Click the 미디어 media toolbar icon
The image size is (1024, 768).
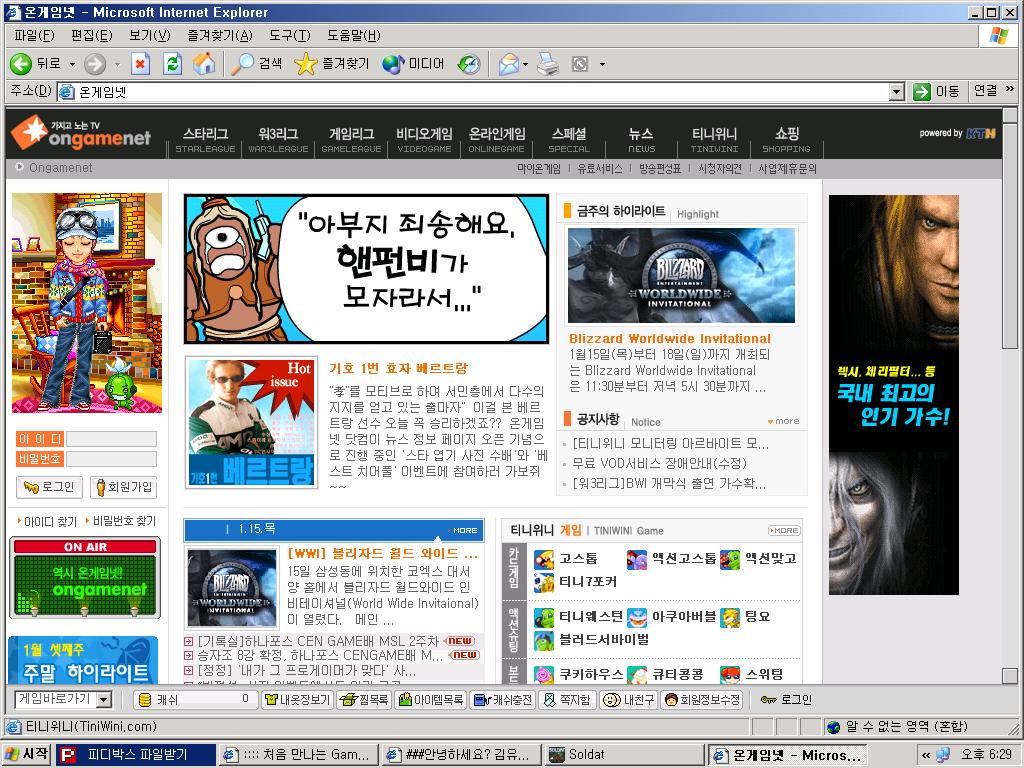pyautogui.click(x=413, y=64)
